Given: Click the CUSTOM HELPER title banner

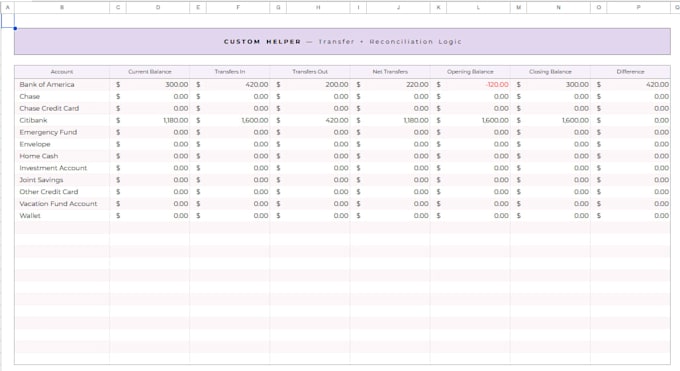Looking at the screenshot, I should point(342,42).
